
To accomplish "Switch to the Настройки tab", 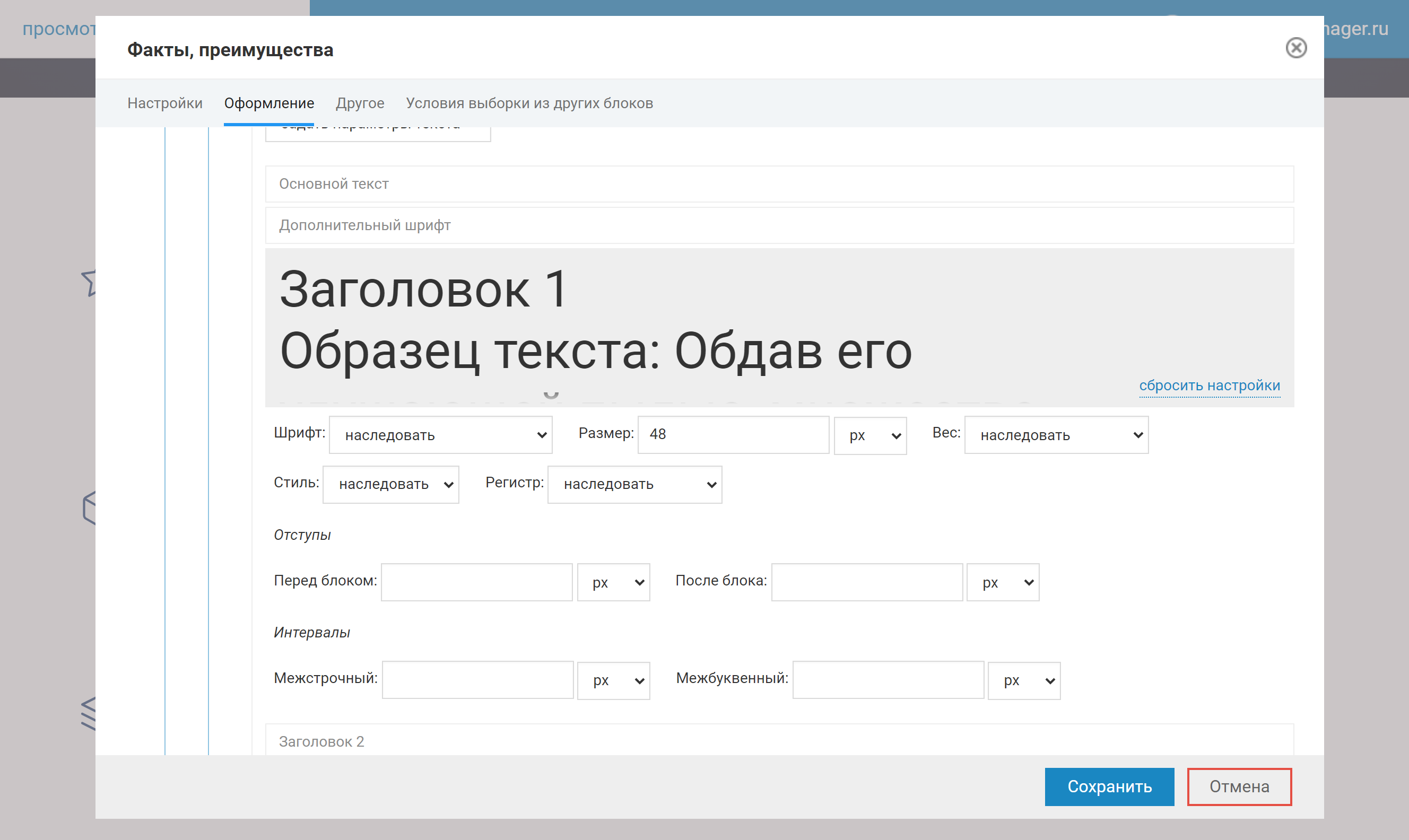I will (165, 103).
